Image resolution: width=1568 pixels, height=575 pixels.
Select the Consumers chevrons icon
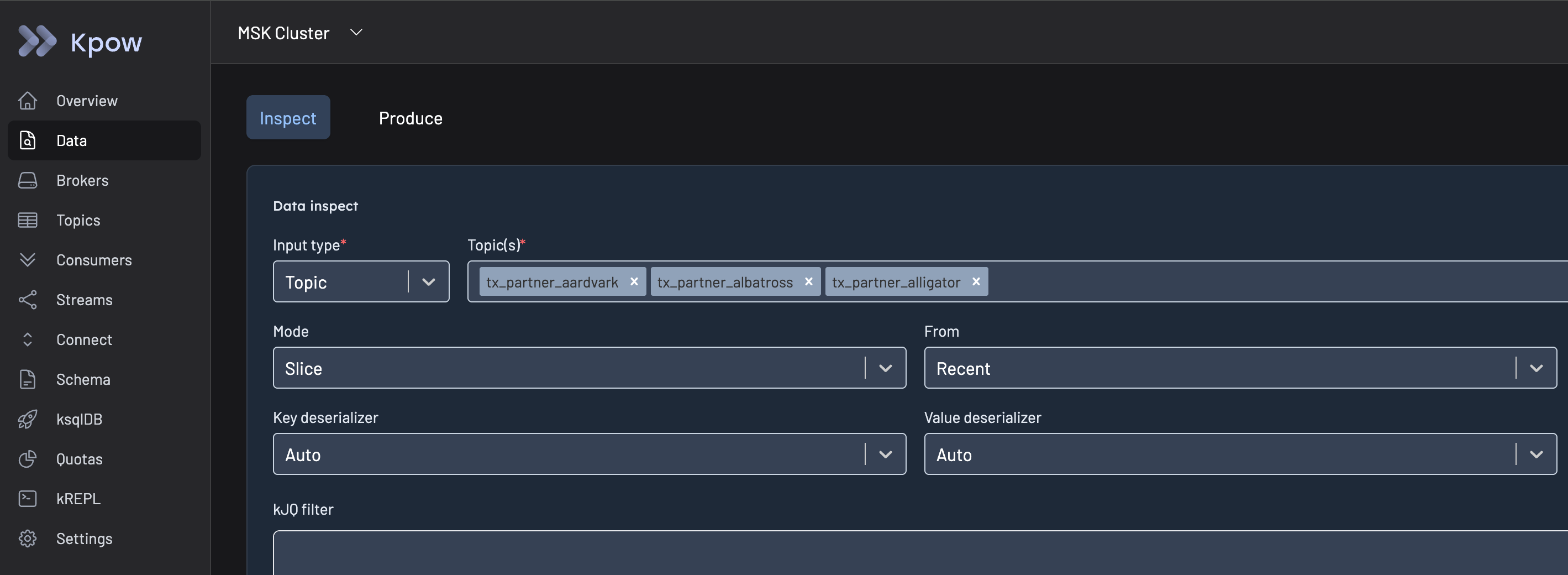28,259
